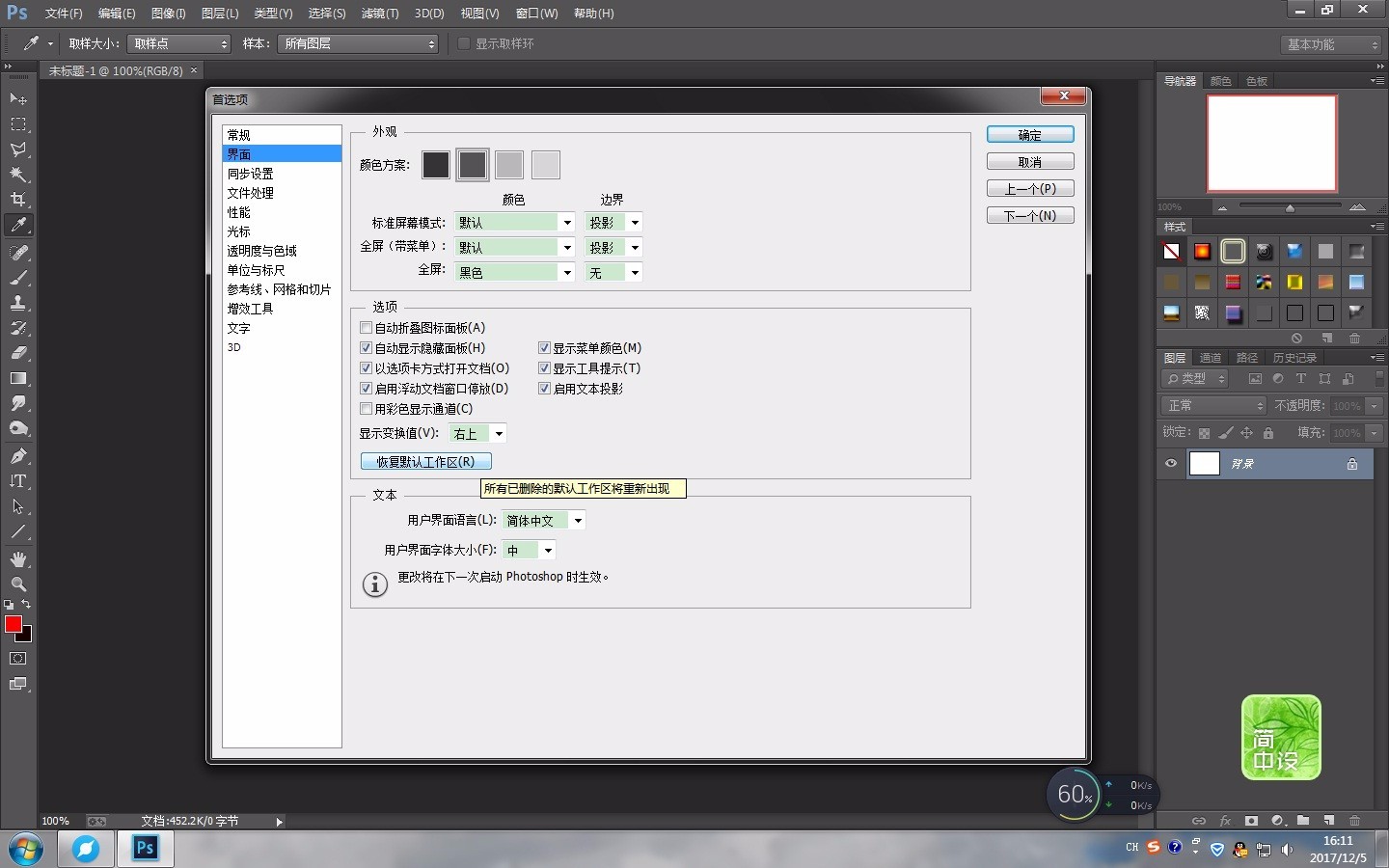The image size is (1389, 868).
Task: Choose the lightest color scheme swatch
Action: click(x=545, y=165)
